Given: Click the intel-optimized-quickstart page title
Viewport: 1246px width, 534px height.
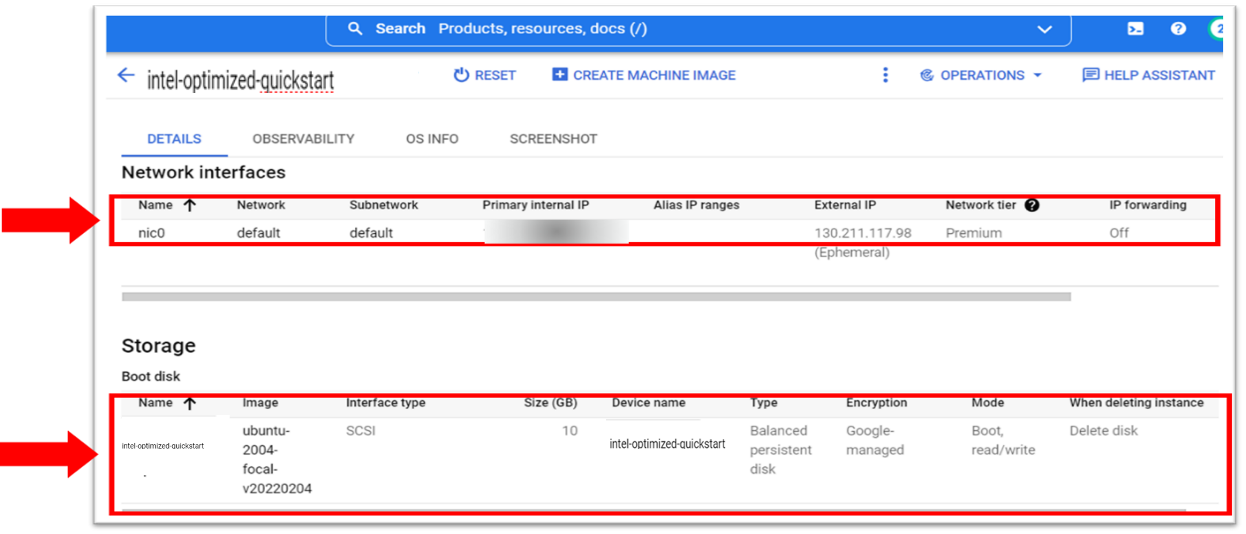Looking at the screenshot, I should tap(240, 80).
